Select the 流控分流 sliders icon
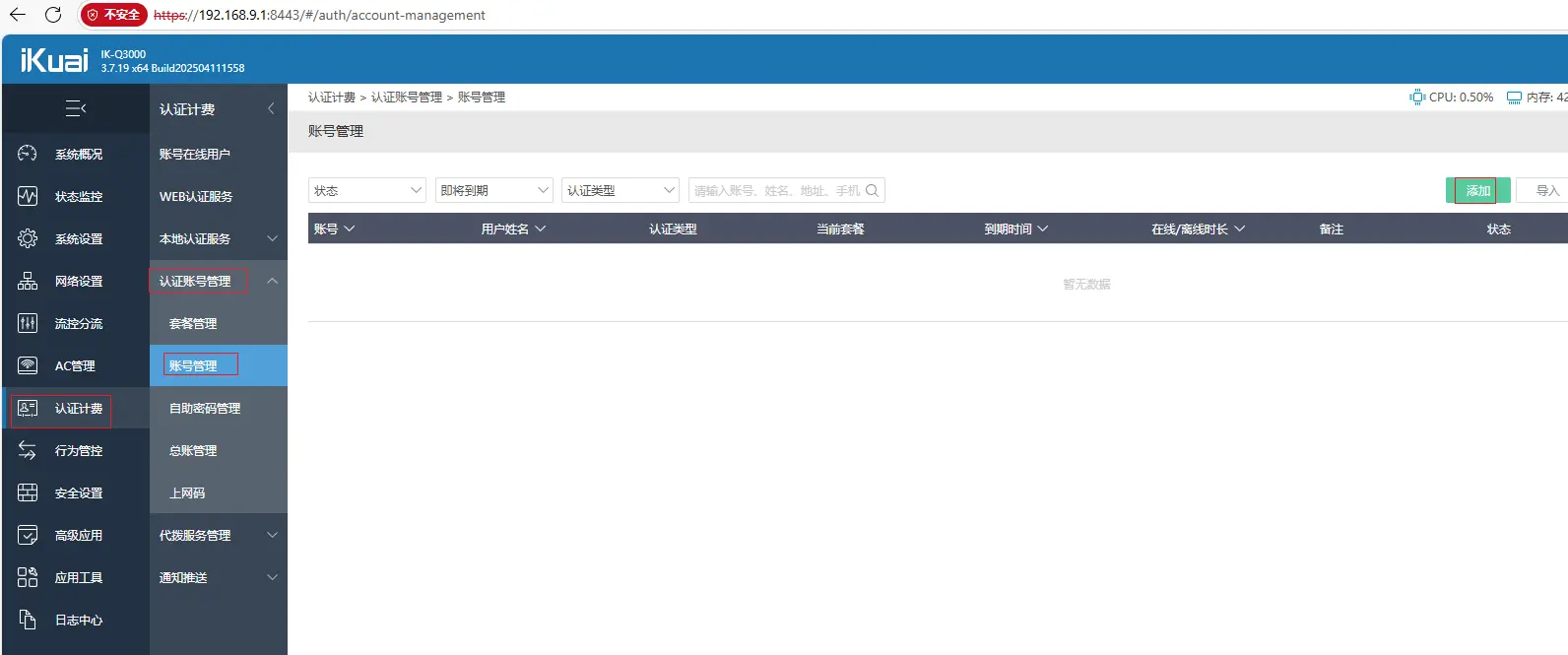 point(28,323)
